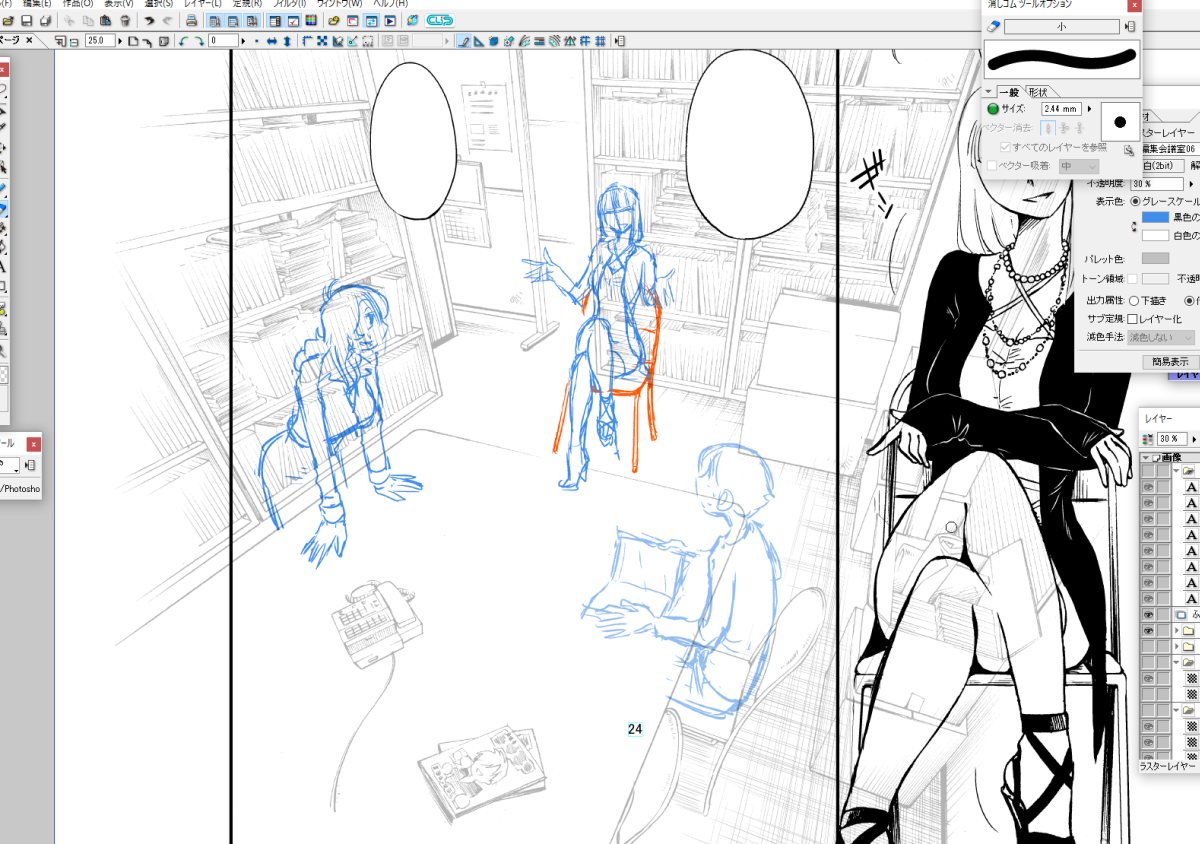1200x844 pixels.
Task: Open the 減色手法 dropdown
Action: [x=1160, y=337]
